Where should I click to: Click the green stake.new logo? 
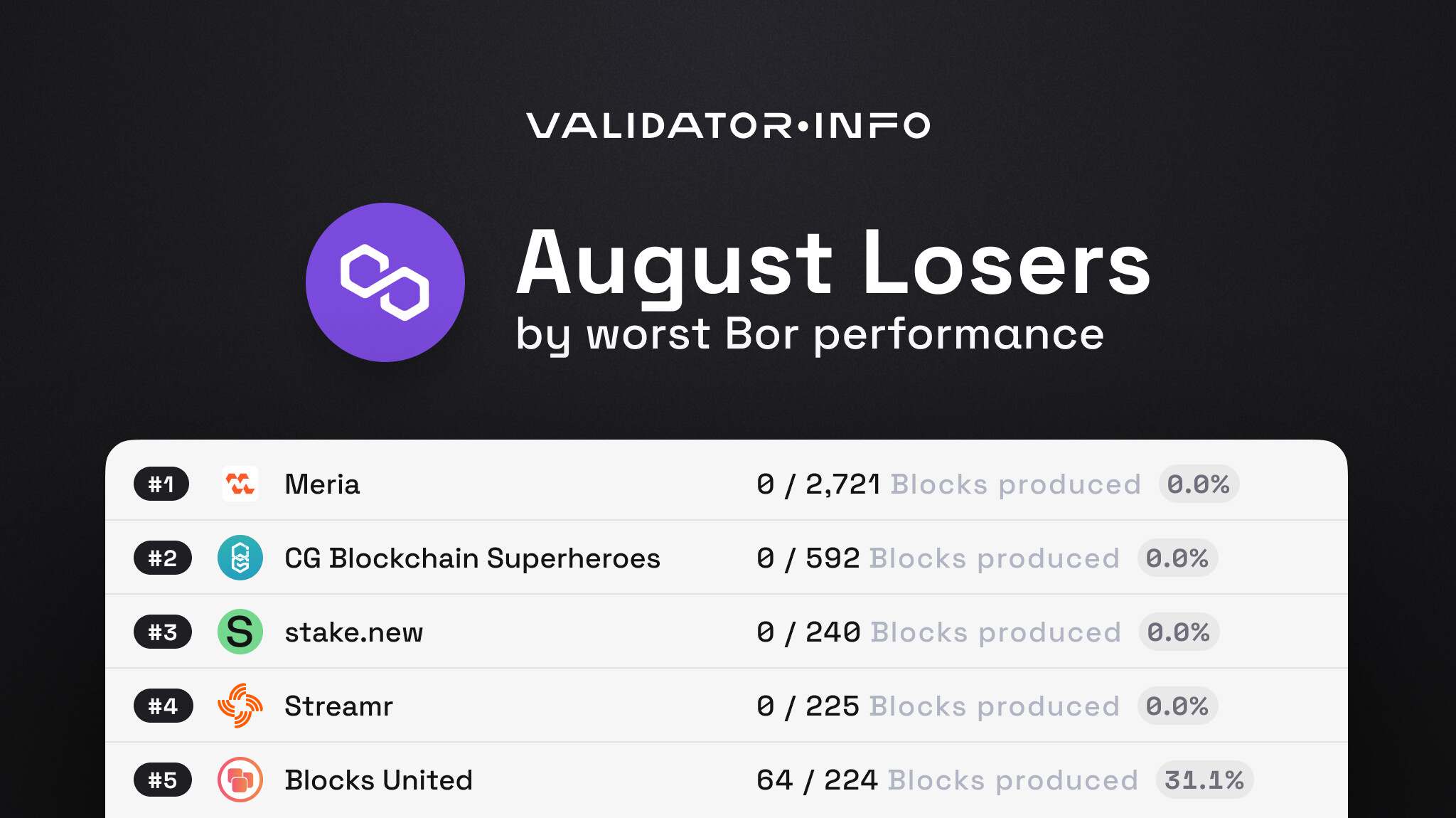tap(240, 632)
